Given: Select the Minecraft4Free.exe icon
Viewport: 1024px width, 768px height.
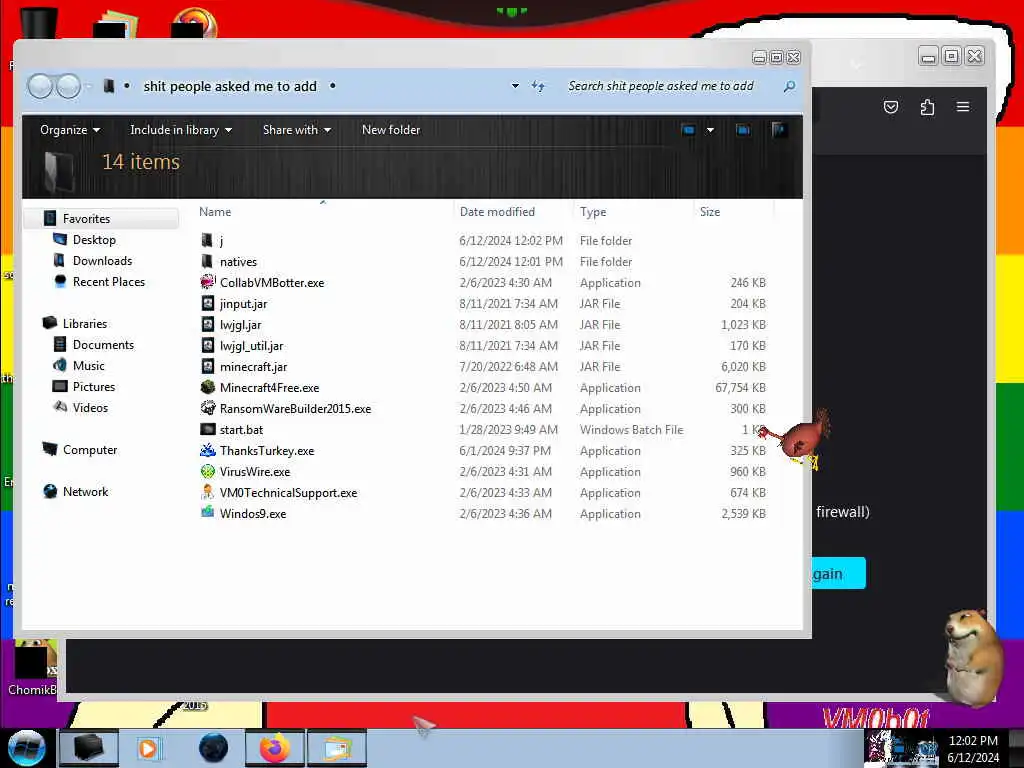Looking at the screenshot, I should [x=208, y=387].
